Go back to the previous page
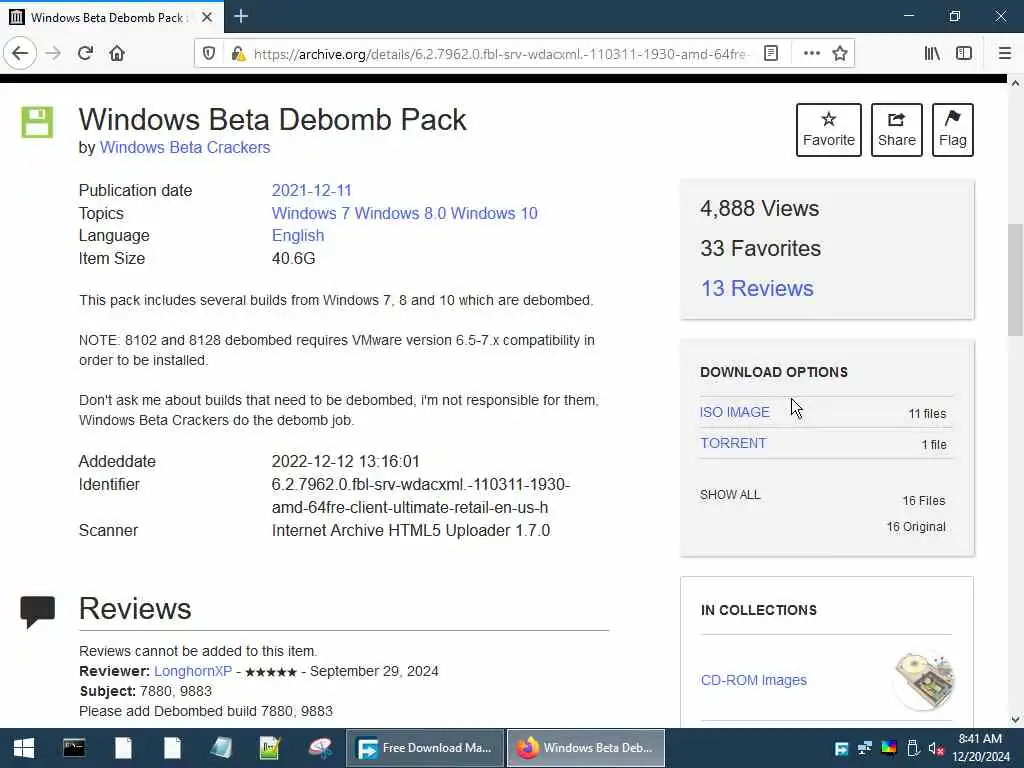The width and height of the screenshot is (1024, 768). 20,53
